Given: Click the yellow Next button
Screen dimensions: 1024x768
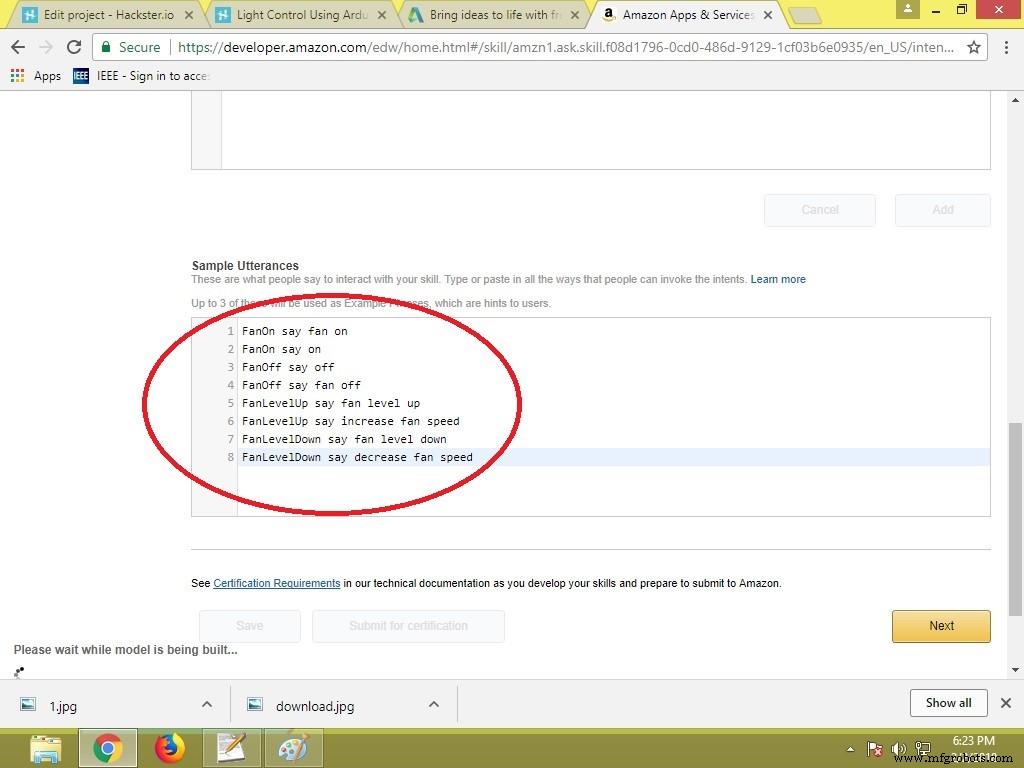Looking at the screenshot, I should [941, 626].
